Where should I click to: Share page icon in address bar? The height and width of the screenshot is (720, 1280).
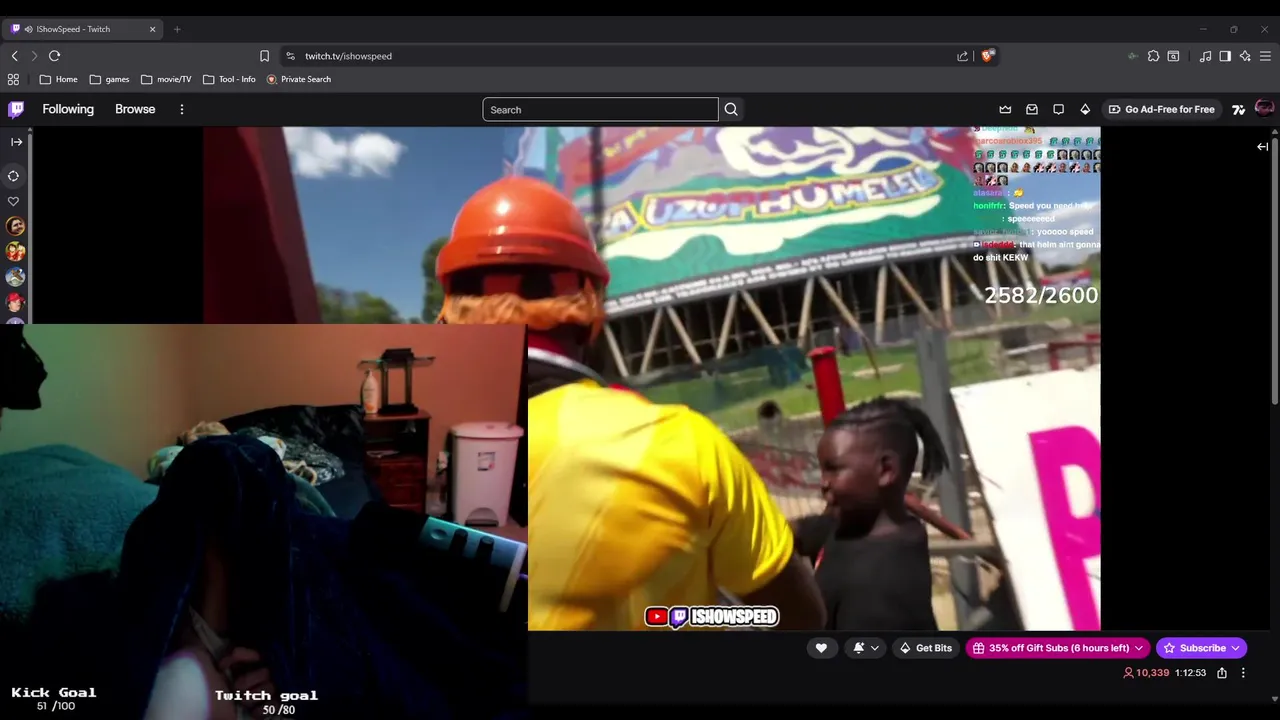click(x=962, y=56)
